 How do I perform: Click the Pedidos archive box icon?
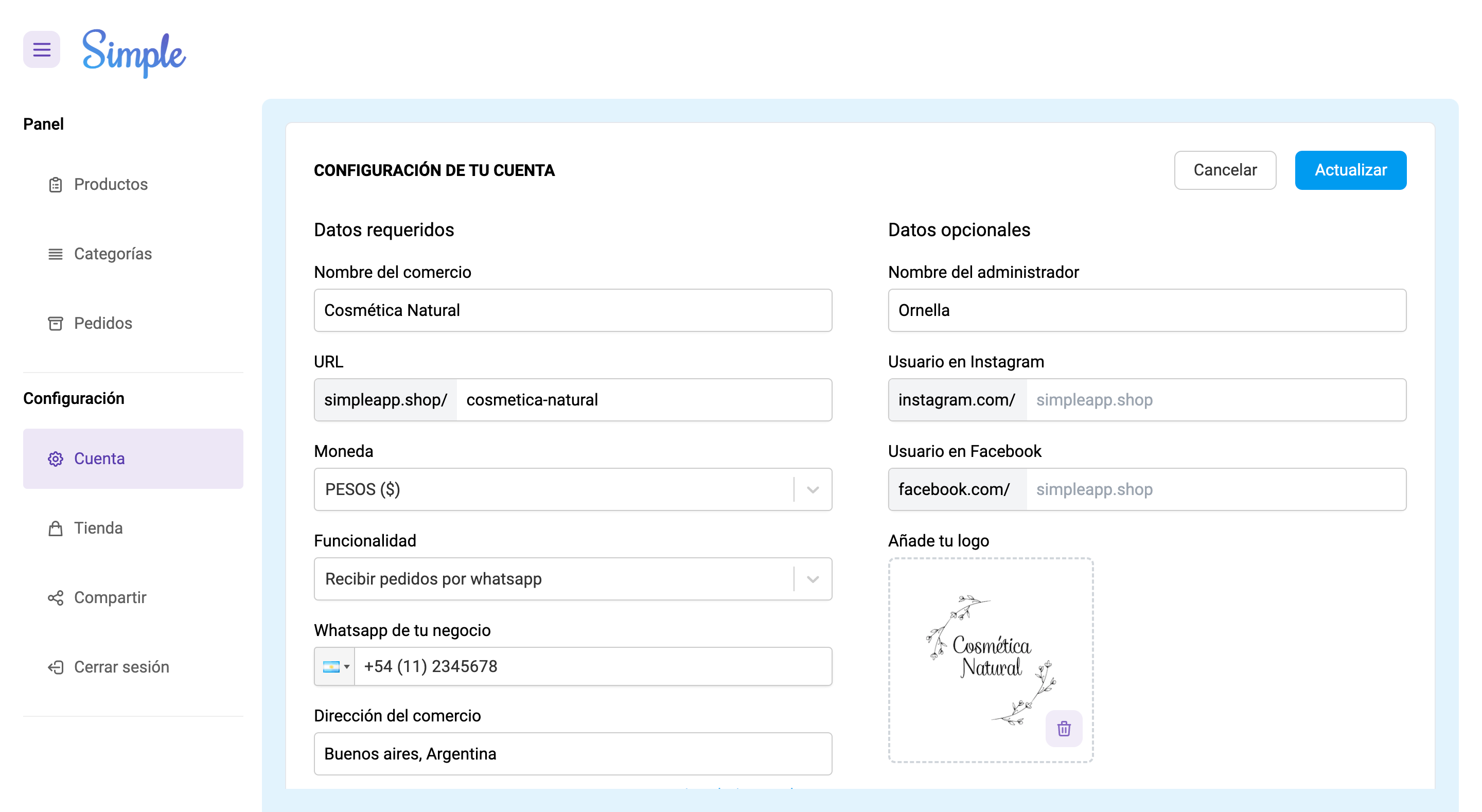point(55,324)
